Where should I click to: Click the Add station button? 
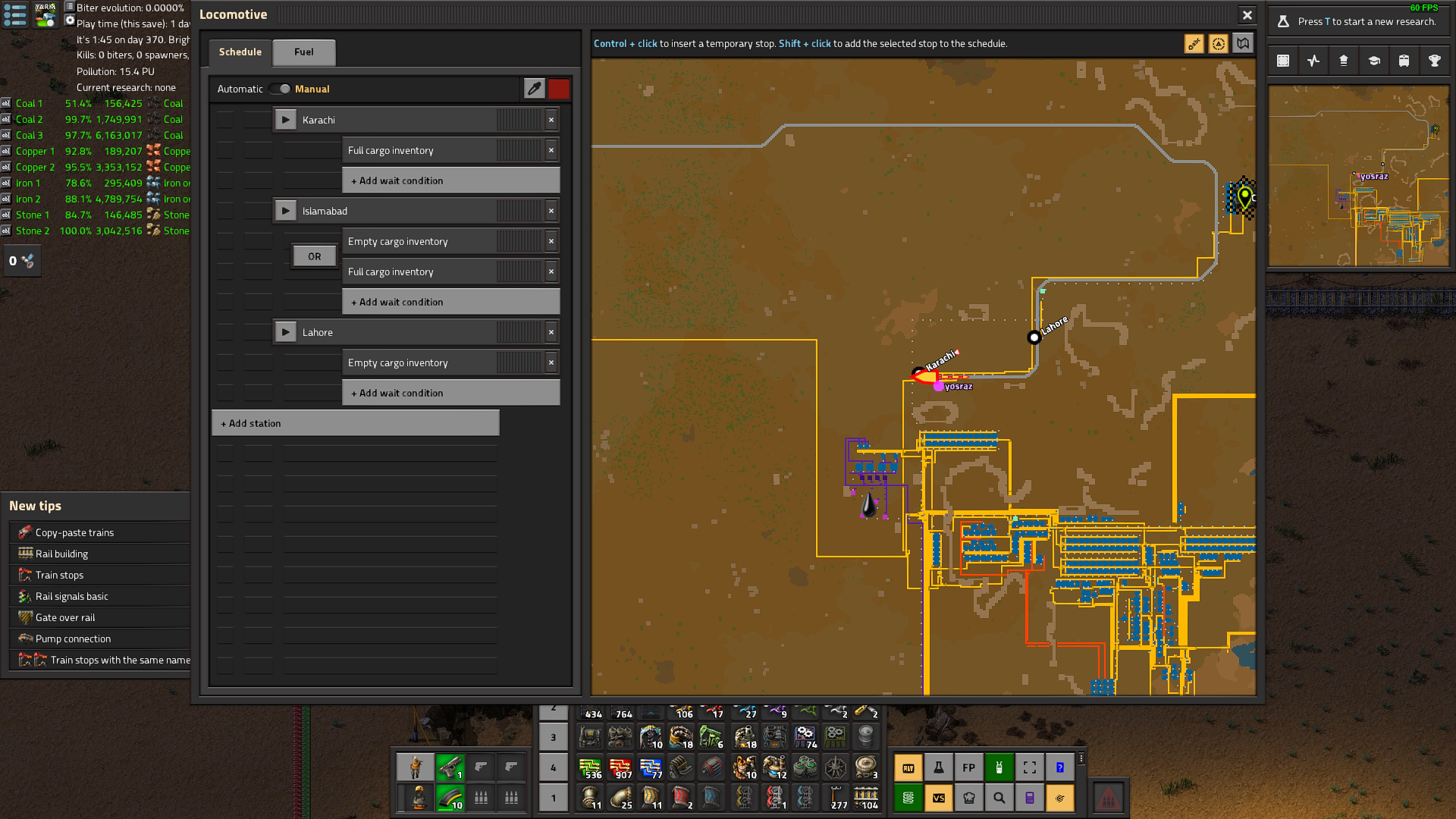coord(356,423)
